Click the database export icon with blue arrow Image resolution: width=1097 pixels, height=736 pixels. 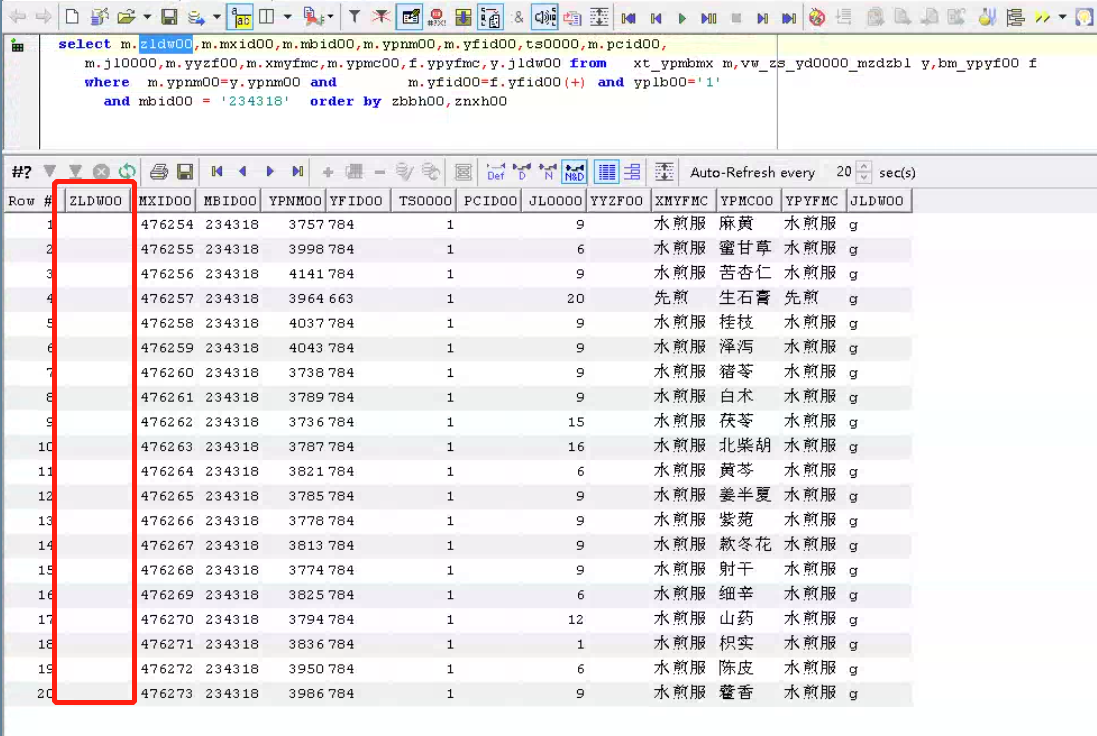(197, 16)
